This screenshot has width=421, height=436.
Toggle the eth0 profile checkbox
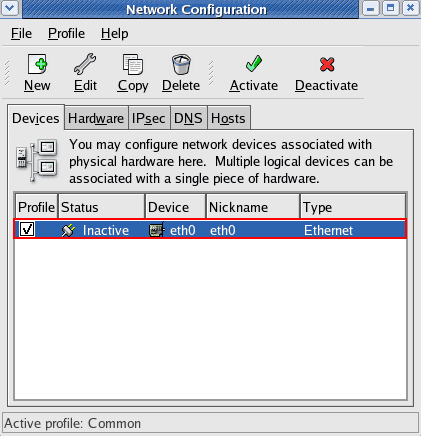(x=27, y=229)
